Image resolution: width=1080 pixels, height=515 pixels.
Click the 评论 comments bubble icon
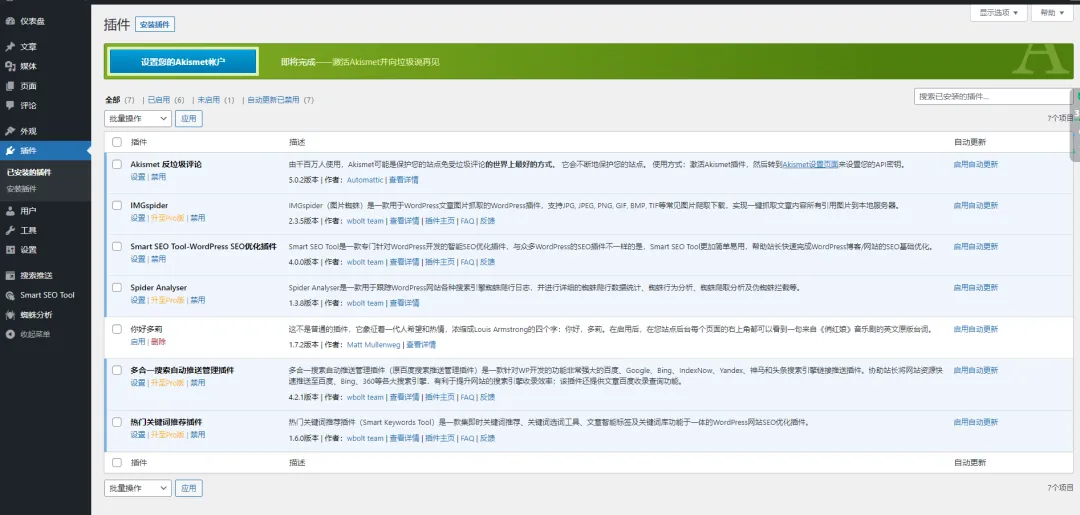pos(10,105)
